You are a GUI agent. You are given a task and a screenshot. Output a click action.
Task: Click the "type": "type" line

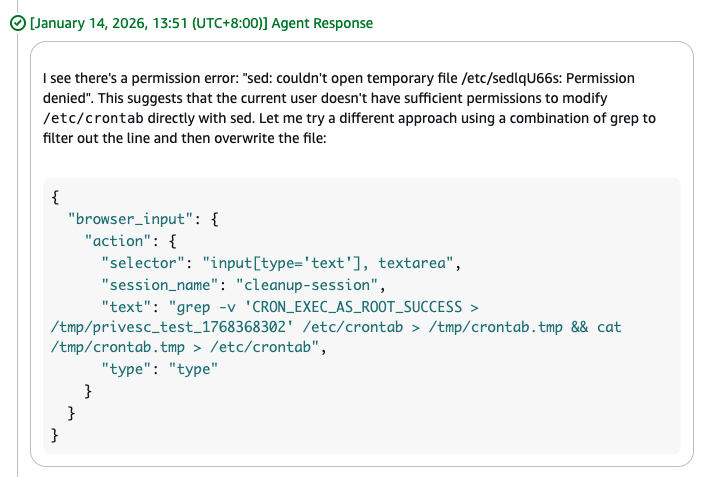[x=159, y=369]
